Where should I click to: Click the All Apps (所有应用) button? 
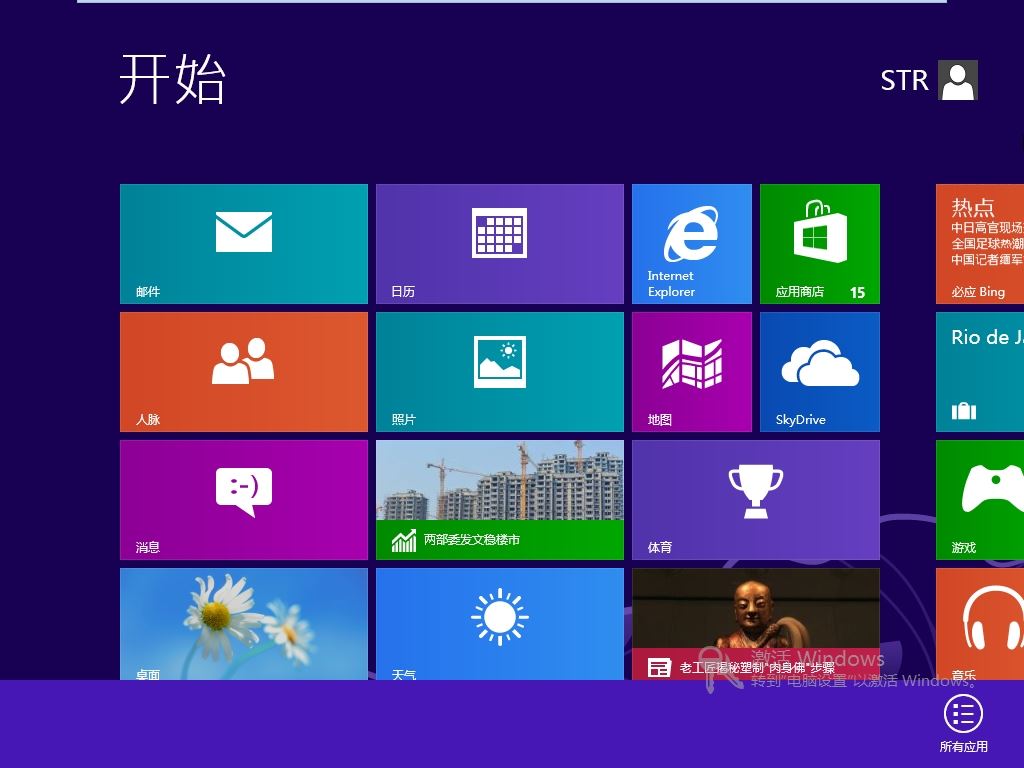(x=963, y=724)
